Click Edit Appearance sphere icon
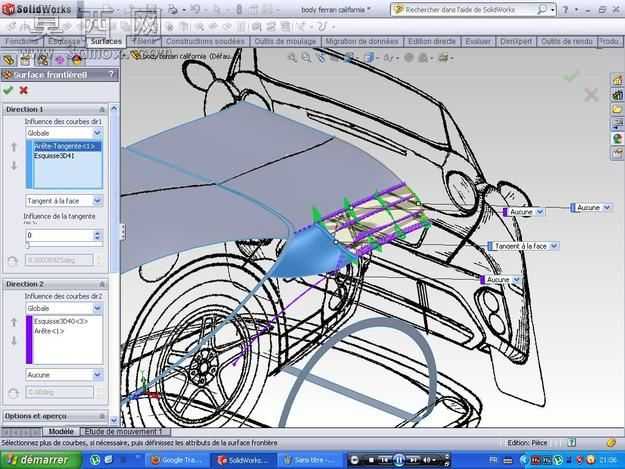The width and height of the screenshot is (625, 469). pos(409,58)
